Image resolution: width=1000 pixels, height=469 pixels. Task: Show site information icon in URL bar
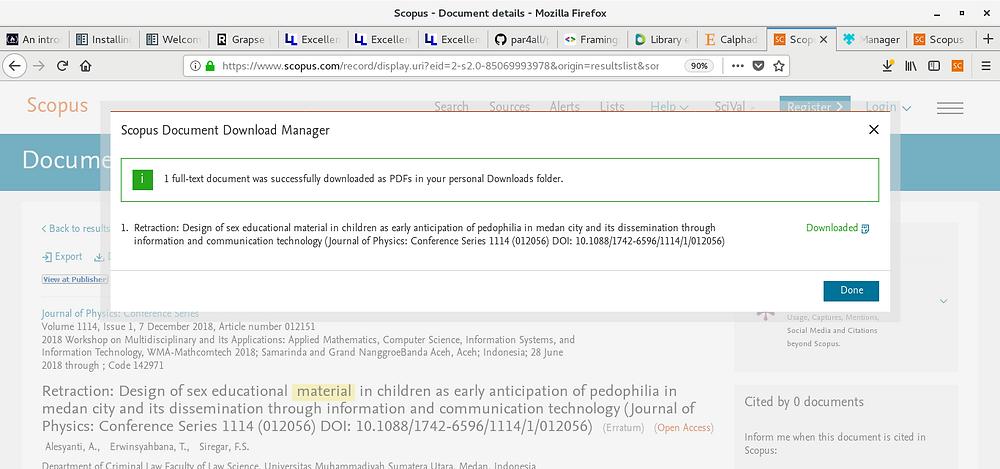point(195,66)
